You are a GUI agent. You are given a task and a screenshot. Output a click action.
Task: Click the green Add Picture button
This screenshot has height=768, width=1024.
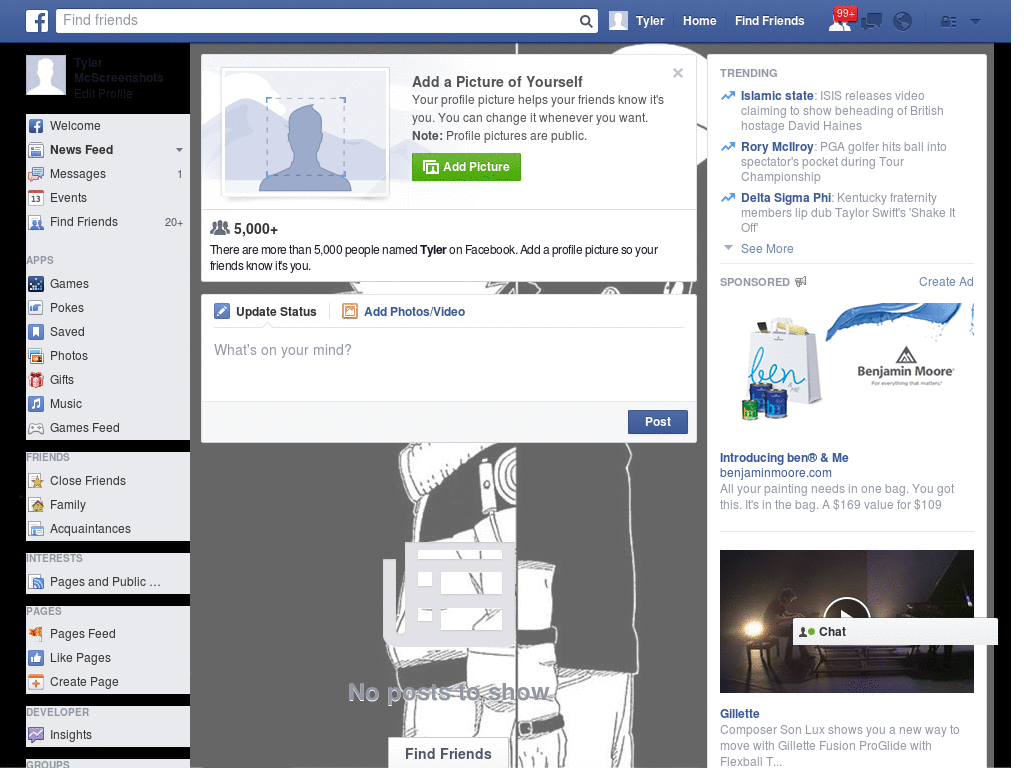click(x=466, y=167)
